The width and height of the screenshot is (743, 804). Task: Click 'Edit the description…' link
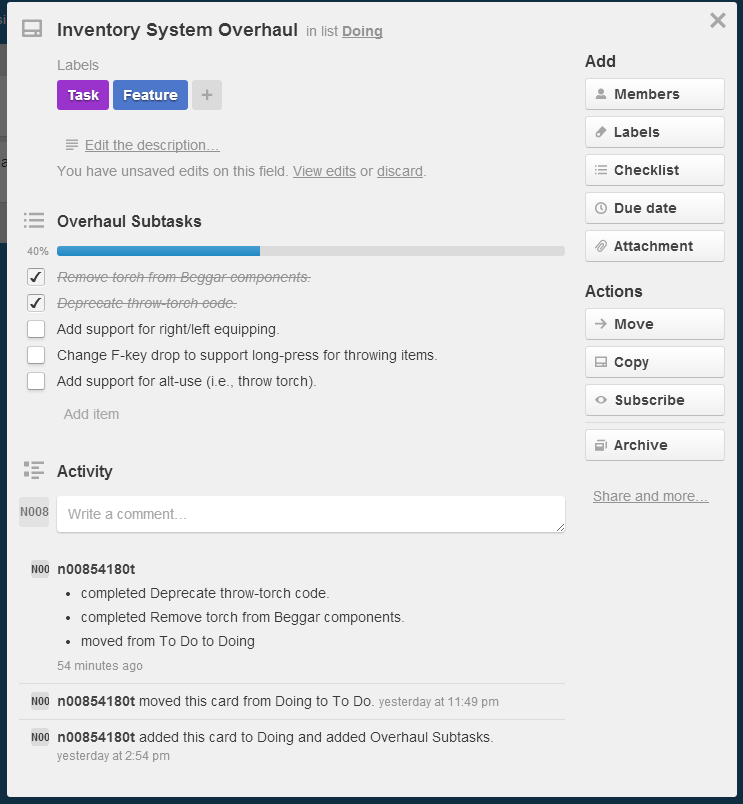[x=152, y=145]
